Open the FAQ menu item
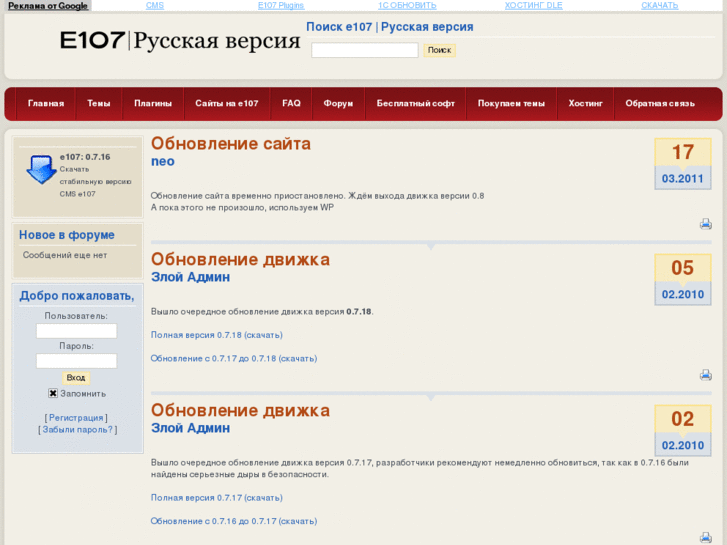727x545 pixels. [x=291, y=104]
